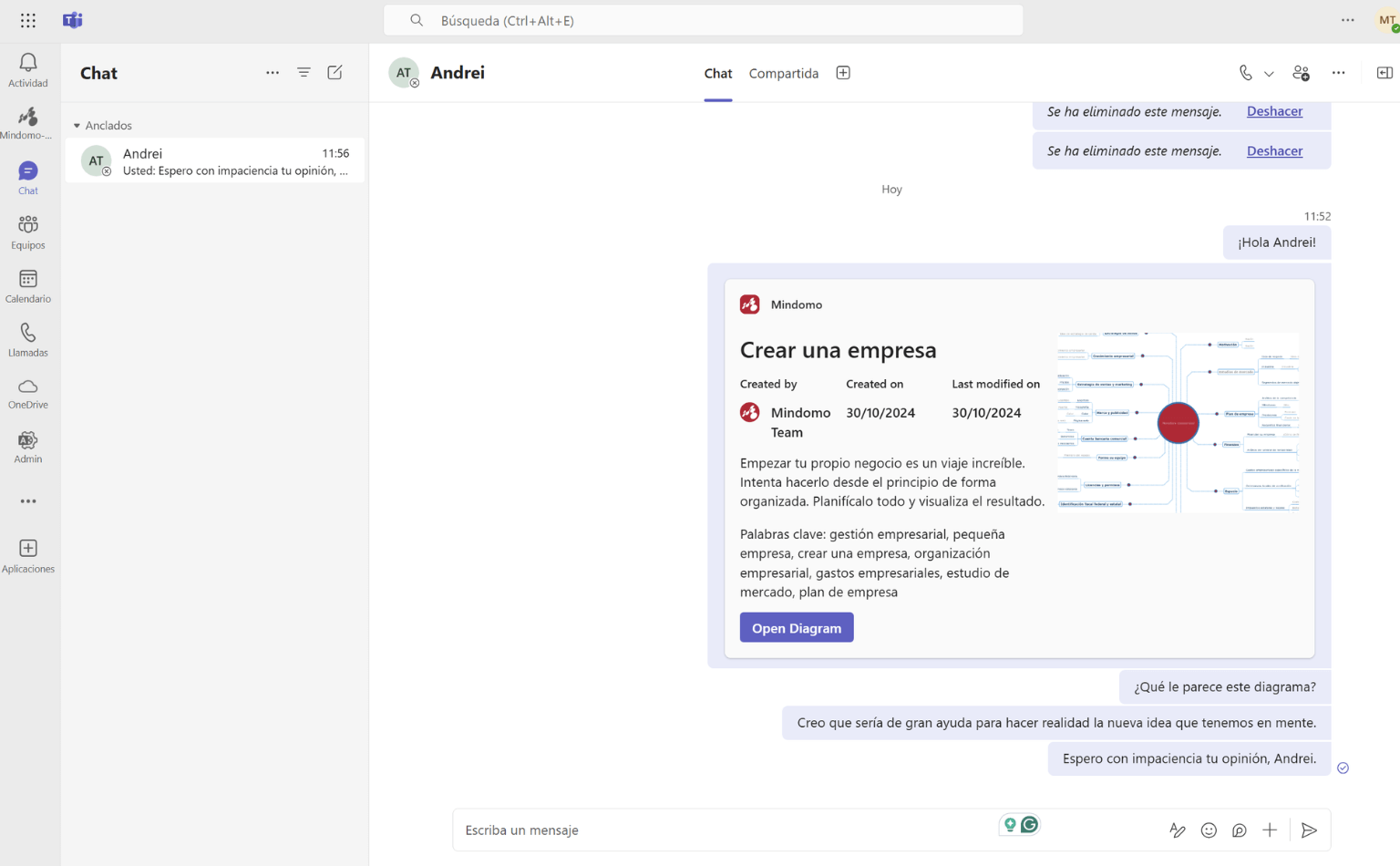
Task: Click the Andrei name in chat header
Action: tap(458, 73)
